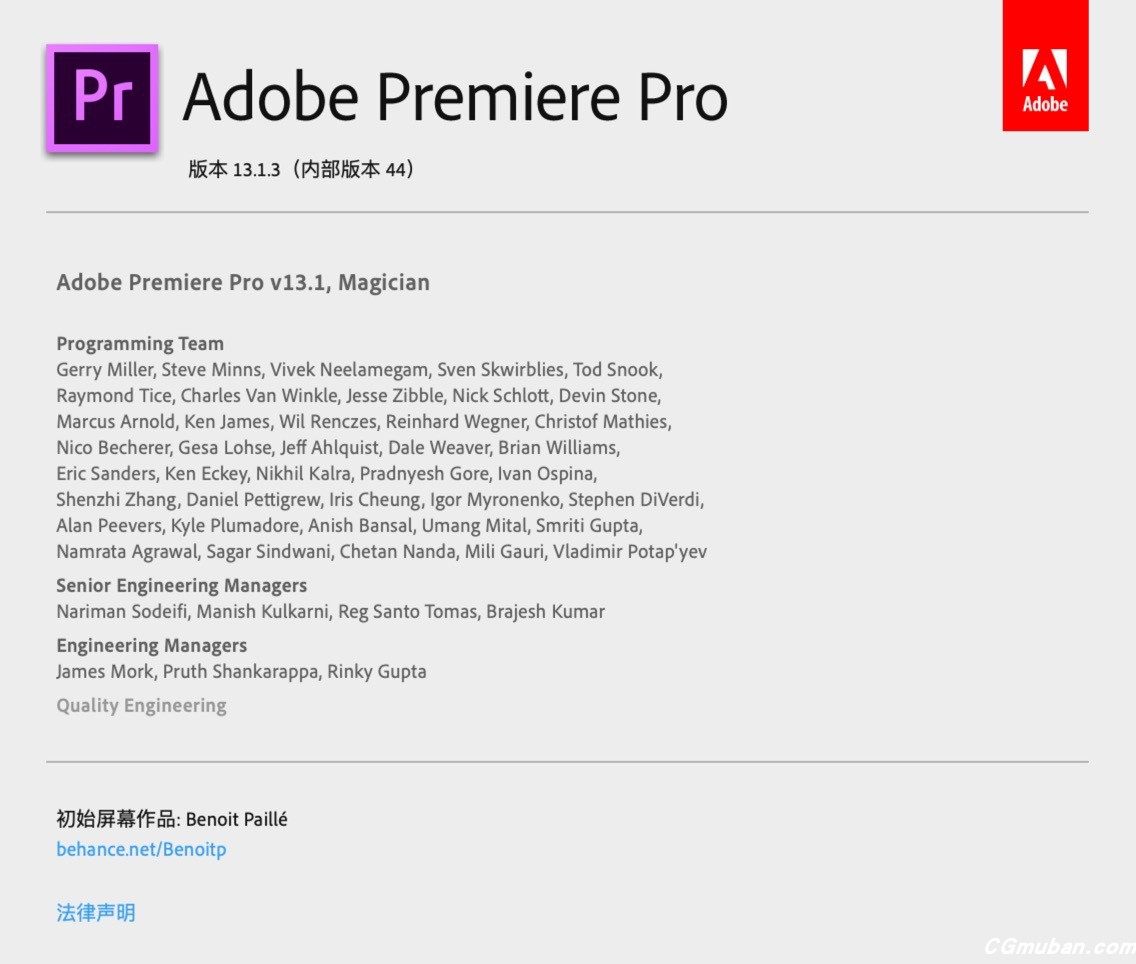Click the 初始屏幕作品 Benoit Paillé credit
Screen dimensions: 1136x964
pos(172,820)
